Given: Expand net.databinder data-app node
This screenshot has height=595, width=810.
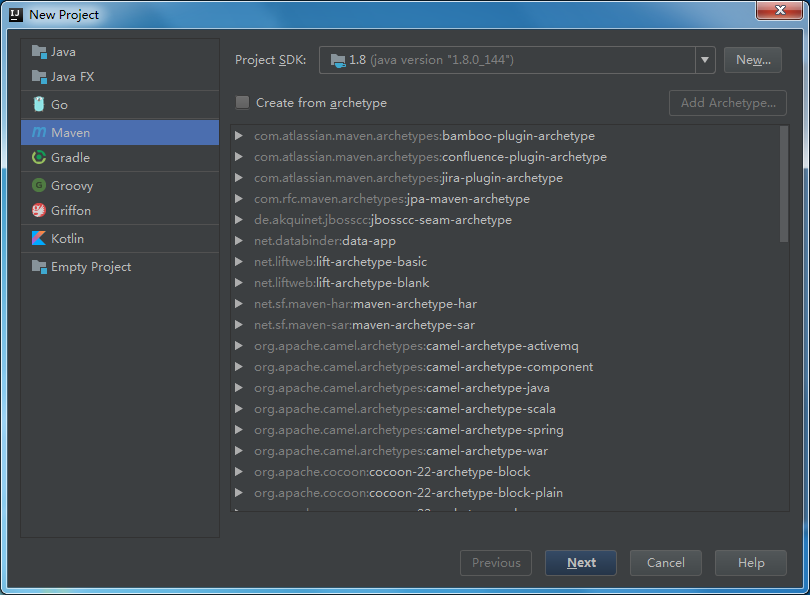Looking at the screenshot, I should [239, 241].
